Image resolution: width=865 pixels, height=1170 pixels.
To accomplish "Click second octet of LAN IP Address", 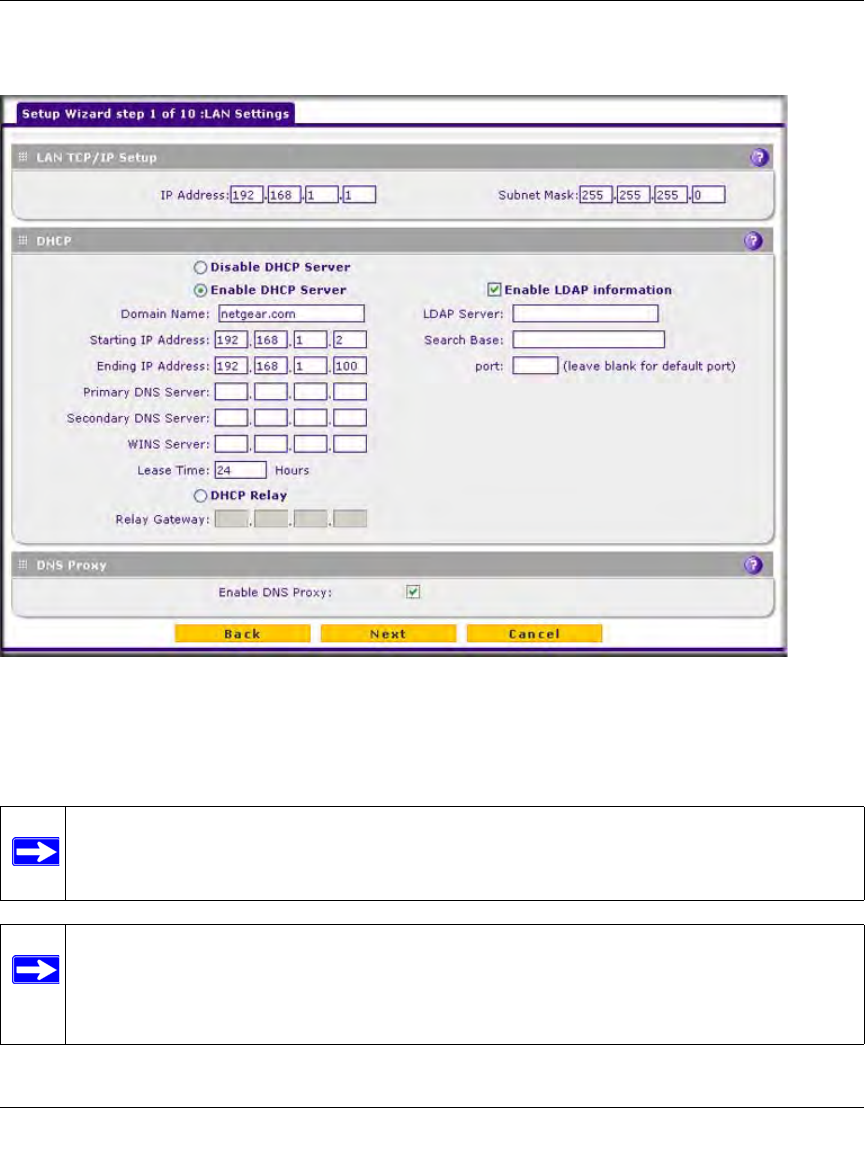I will click(x=284, y=195).
